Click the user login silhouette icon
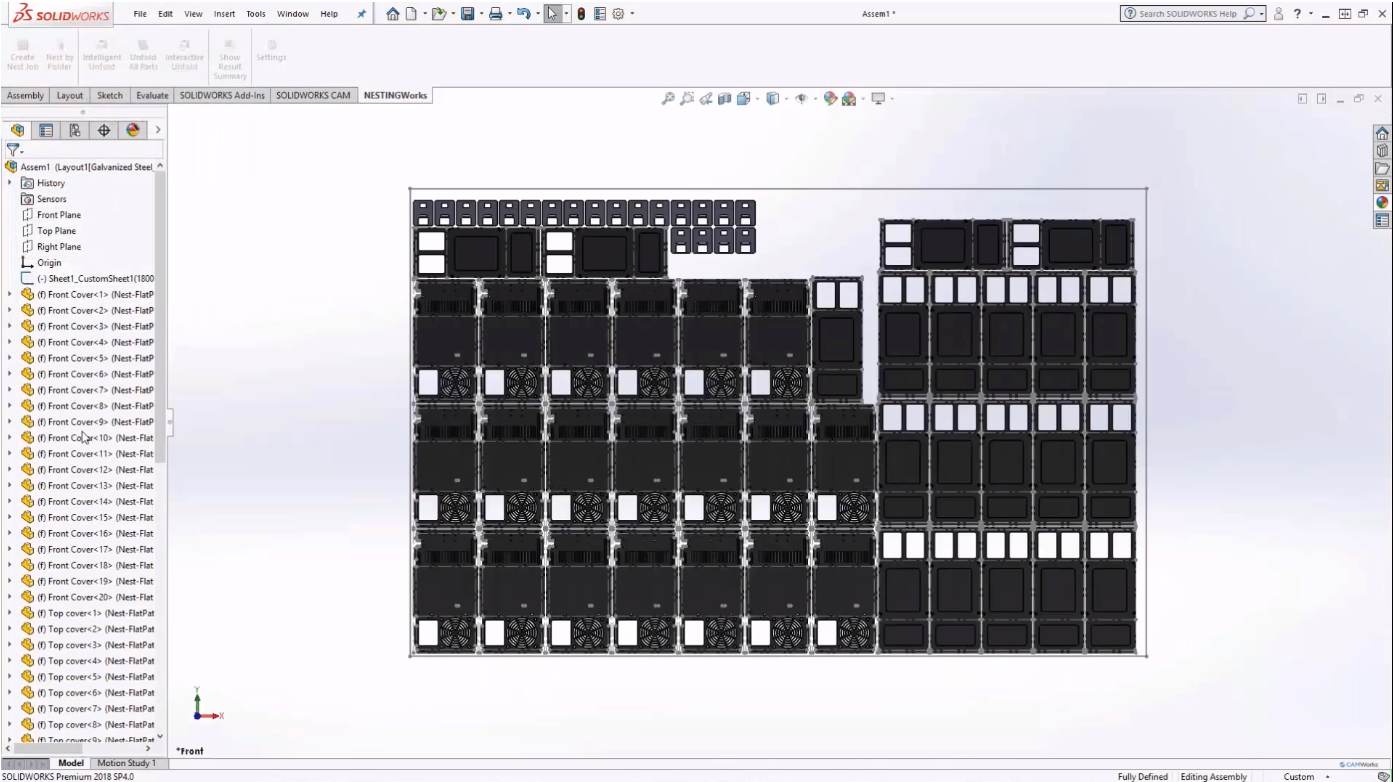1393x782 pixels. [x=1278, y=14]
